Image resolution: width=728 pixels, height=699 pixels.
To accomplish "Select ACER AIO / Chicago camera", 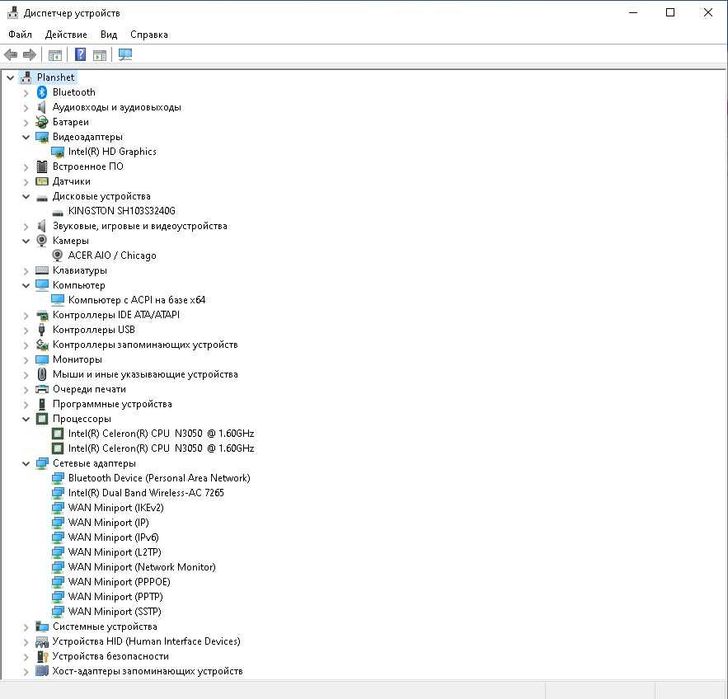I will tap(112, 255).
